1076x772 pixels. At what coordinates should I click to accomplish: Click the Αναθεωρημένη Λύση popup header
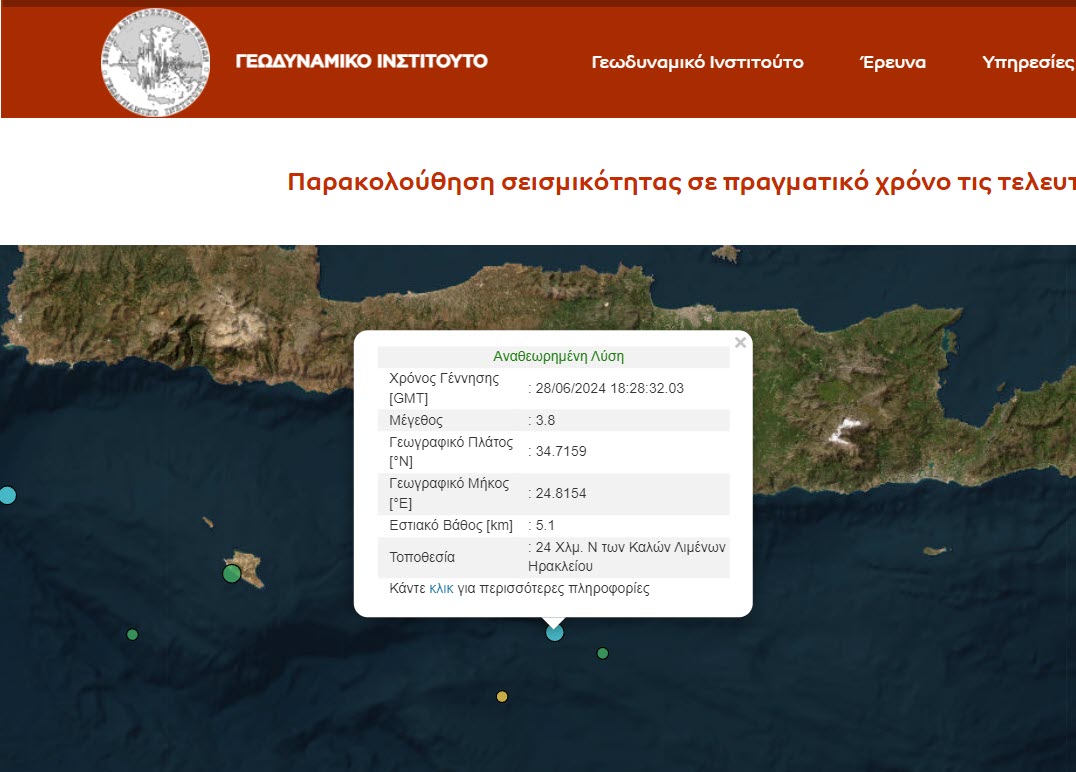[558, 356]
